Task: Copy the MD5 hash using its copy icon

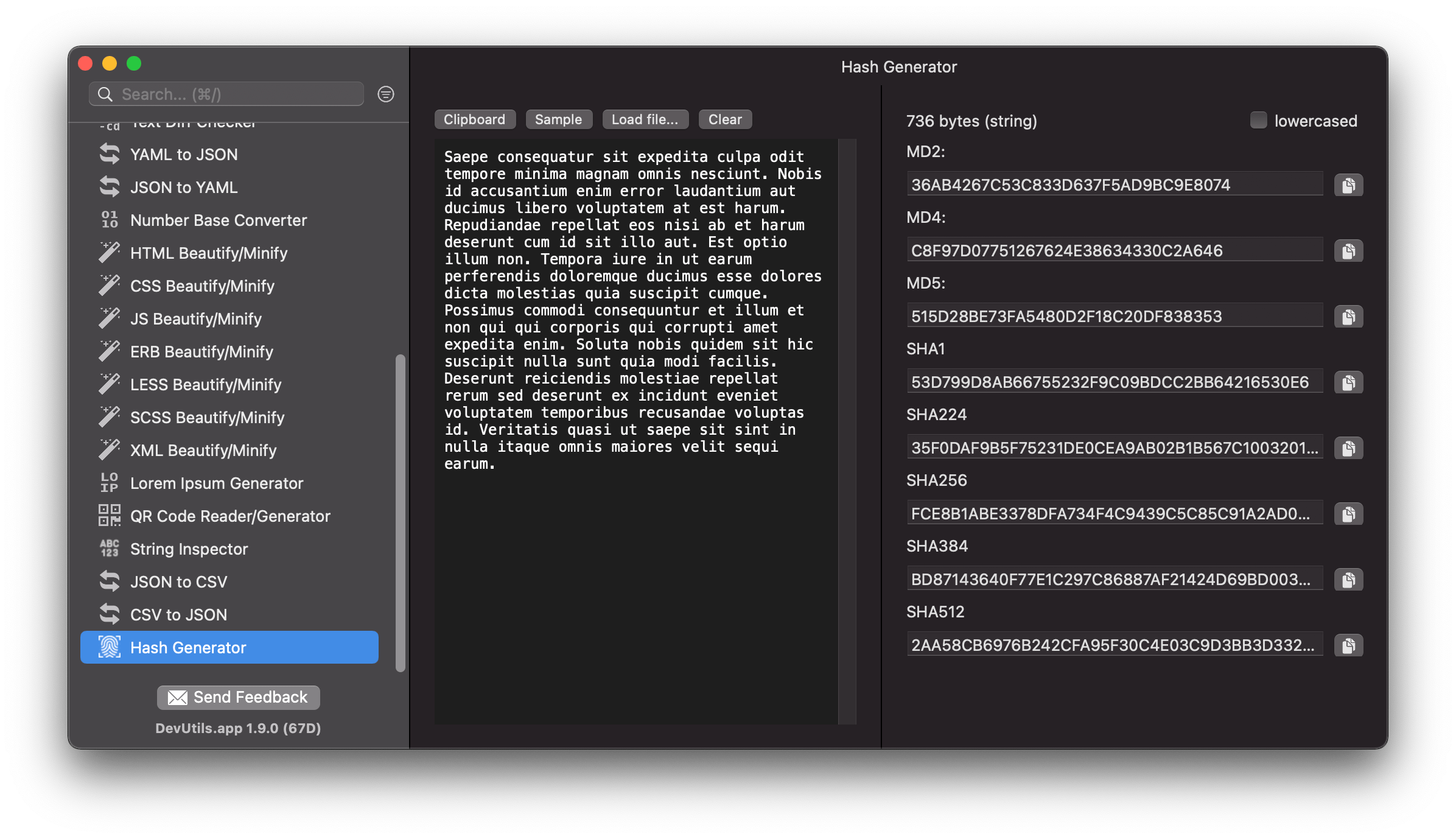Action: click(x=1348, y=316)
